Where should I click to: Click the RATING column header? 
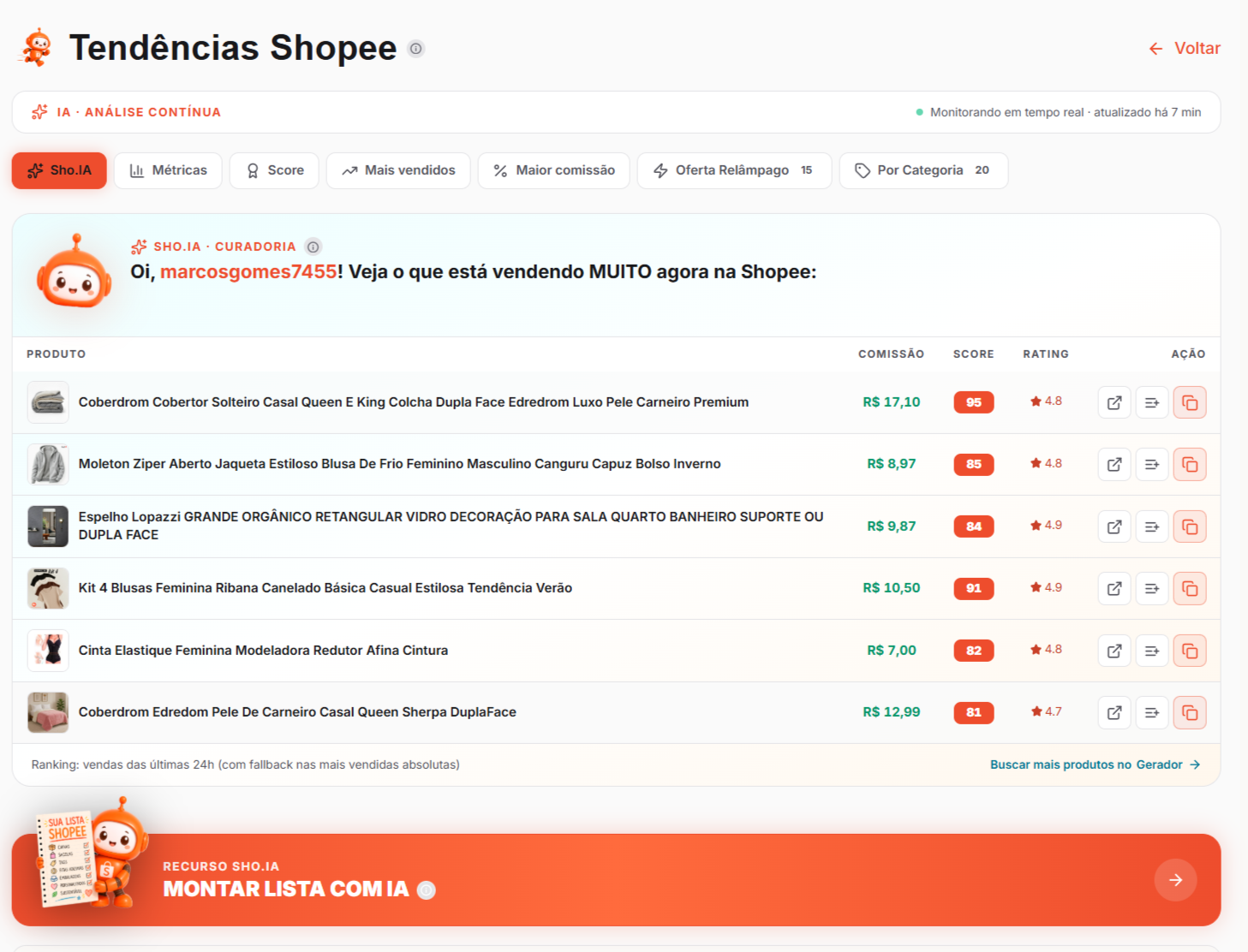click(1046, 354)
